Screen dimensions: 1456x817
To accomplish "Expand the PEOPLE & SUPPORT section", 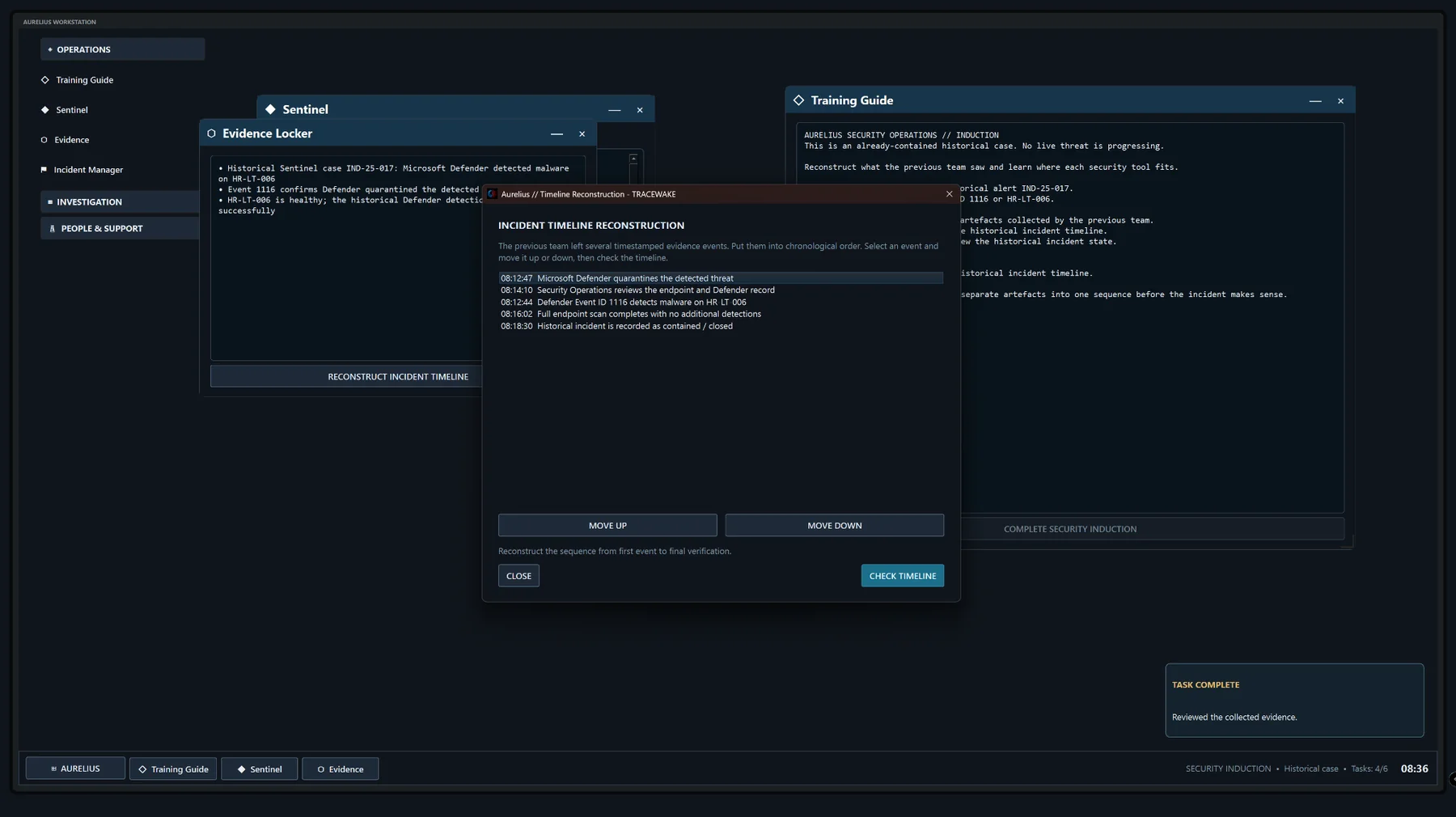I will (x=120, y=229).
